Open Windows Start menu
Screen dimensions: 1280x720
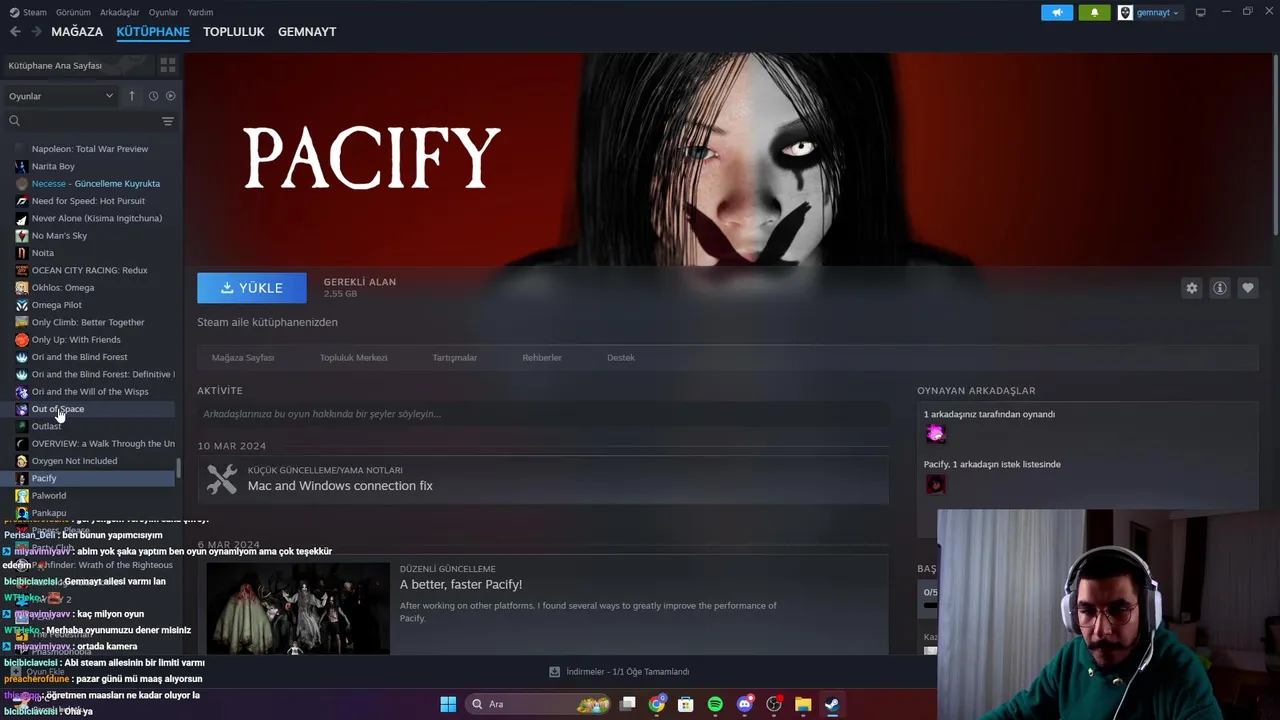tap(448, 704)
